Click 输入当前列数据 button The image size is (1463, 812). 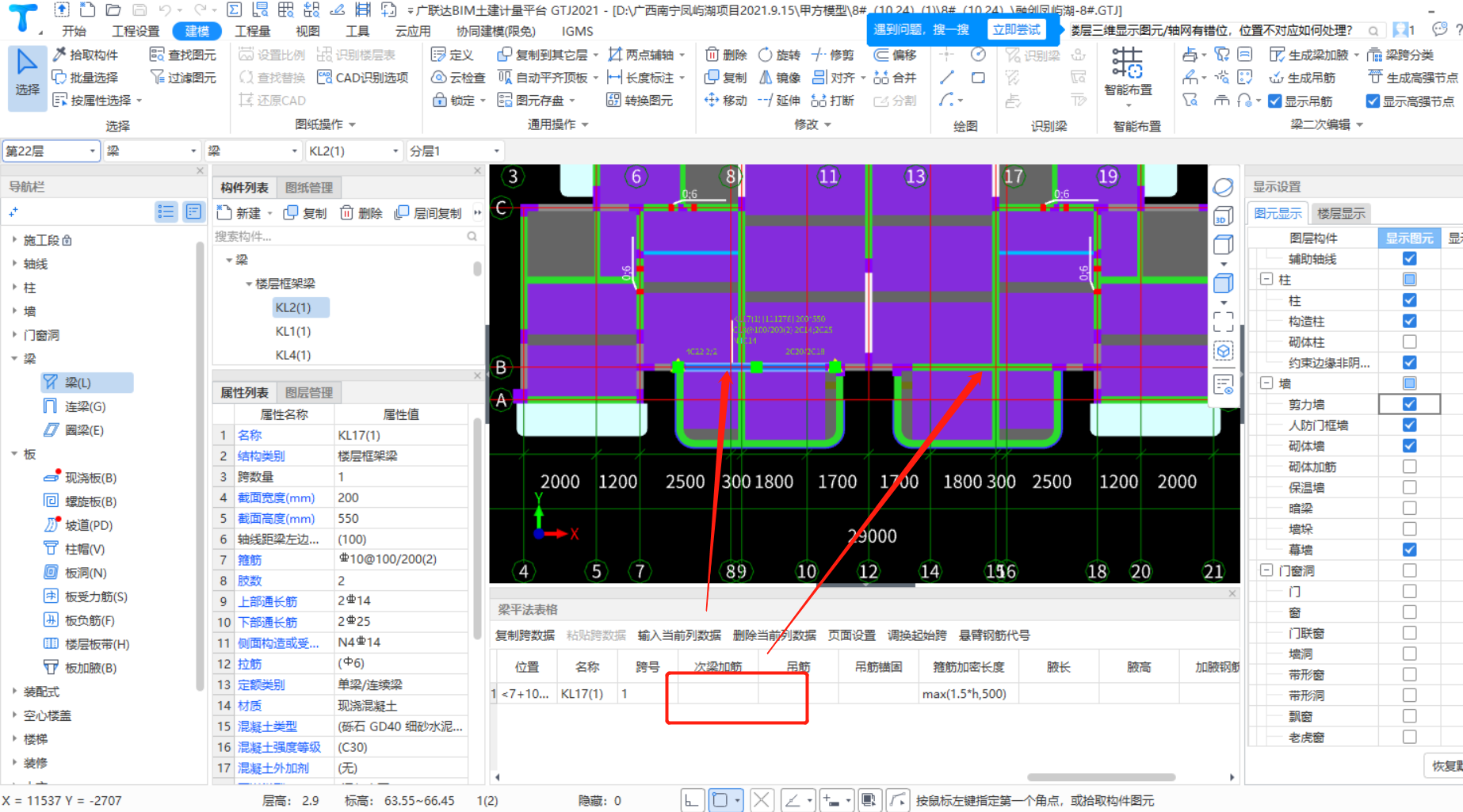coord(679,635)
